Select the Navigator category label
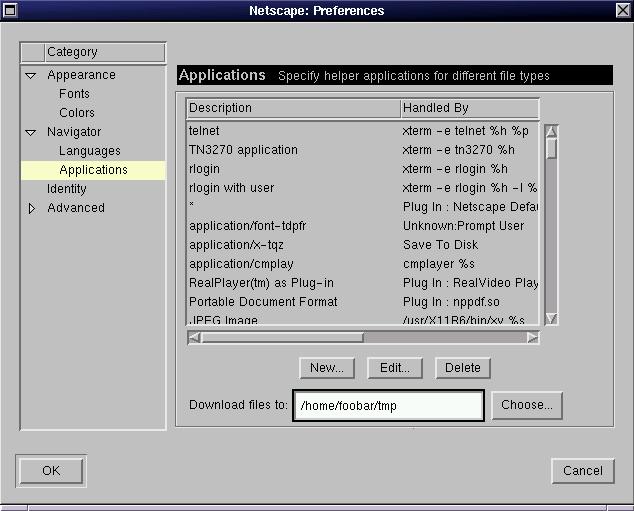Screen dimensions: 634x511 74,132
